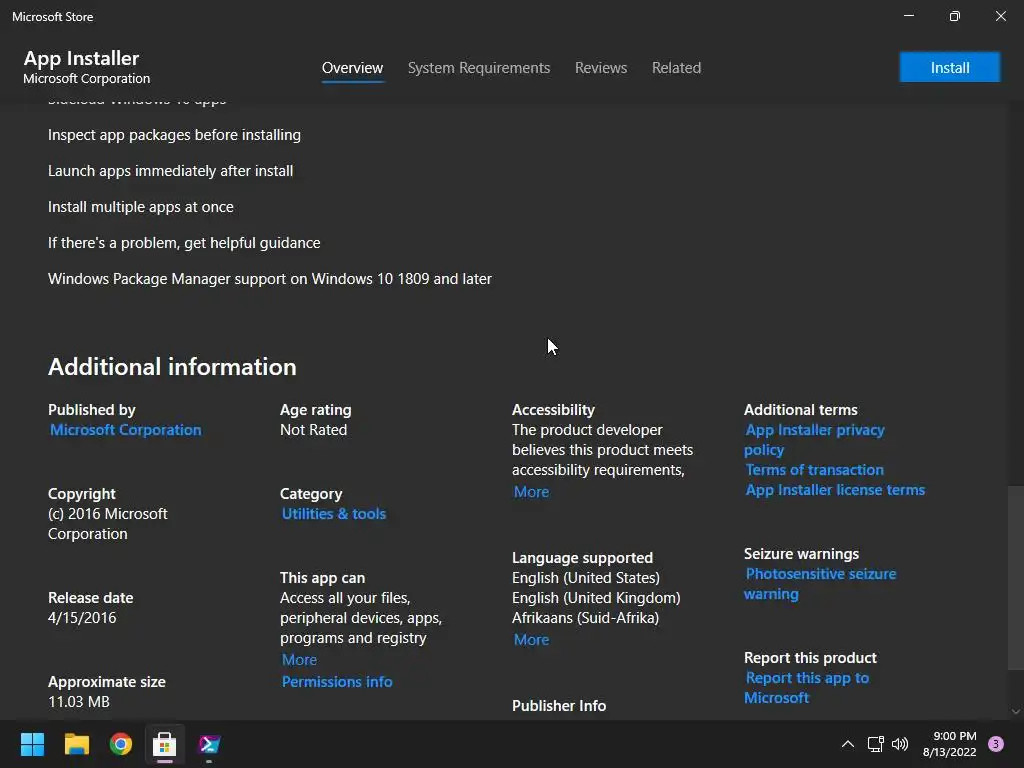Open Google Chrome from the taskbar
Viewport: 1024px width, 768px height.
click(121, 744)
